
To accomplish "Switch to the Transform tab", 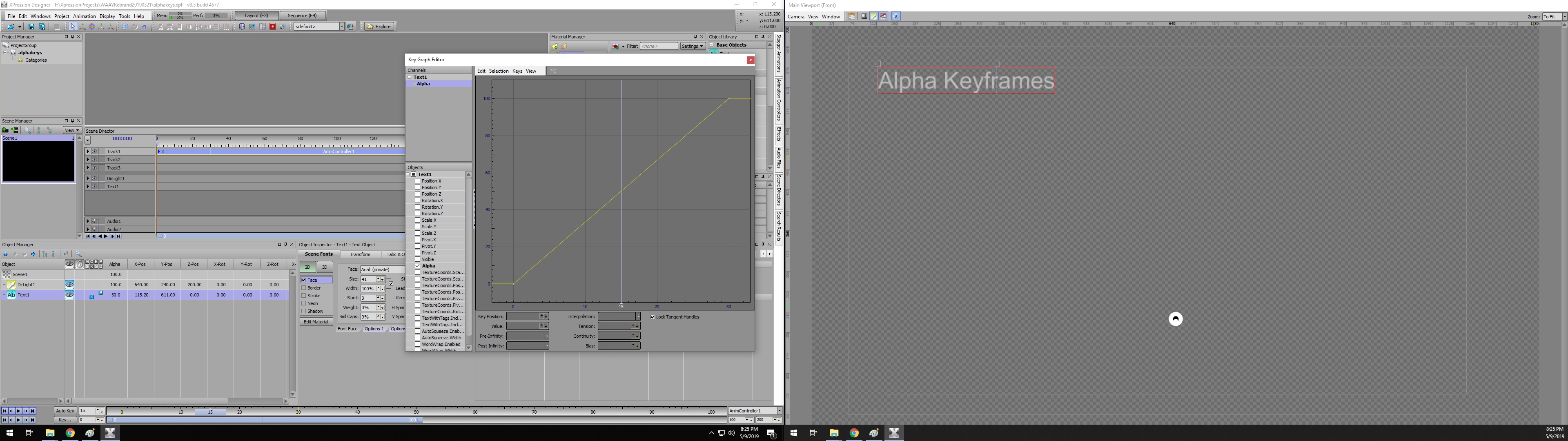I will pos(360,255).
